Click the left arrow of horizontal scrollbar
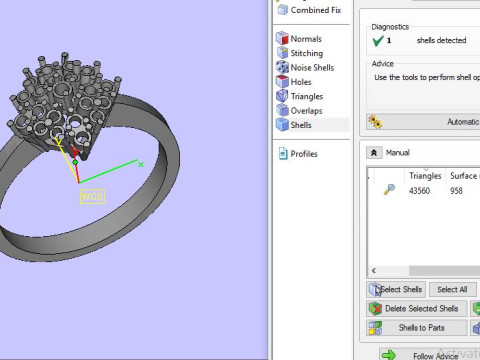Viewport: 480px width, 360px height. 374,270
